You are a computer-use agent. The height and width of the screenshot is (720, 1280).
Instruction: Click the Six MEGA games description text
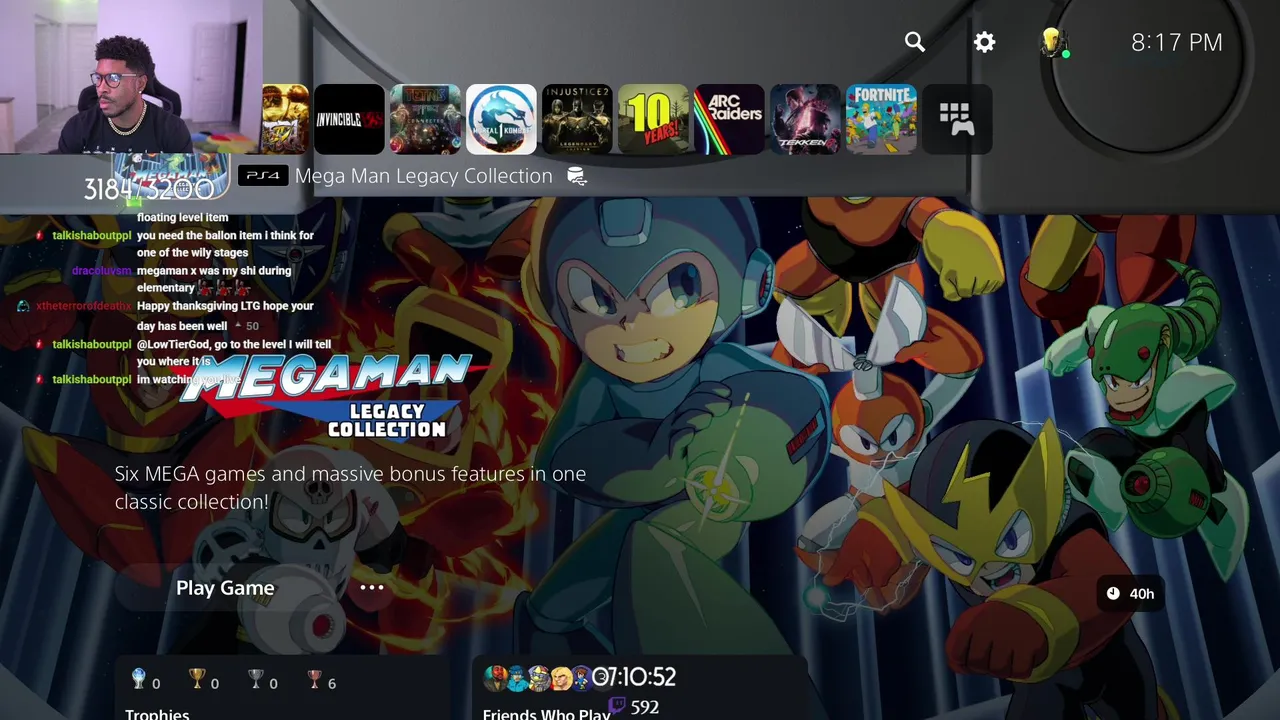[350, 488]
